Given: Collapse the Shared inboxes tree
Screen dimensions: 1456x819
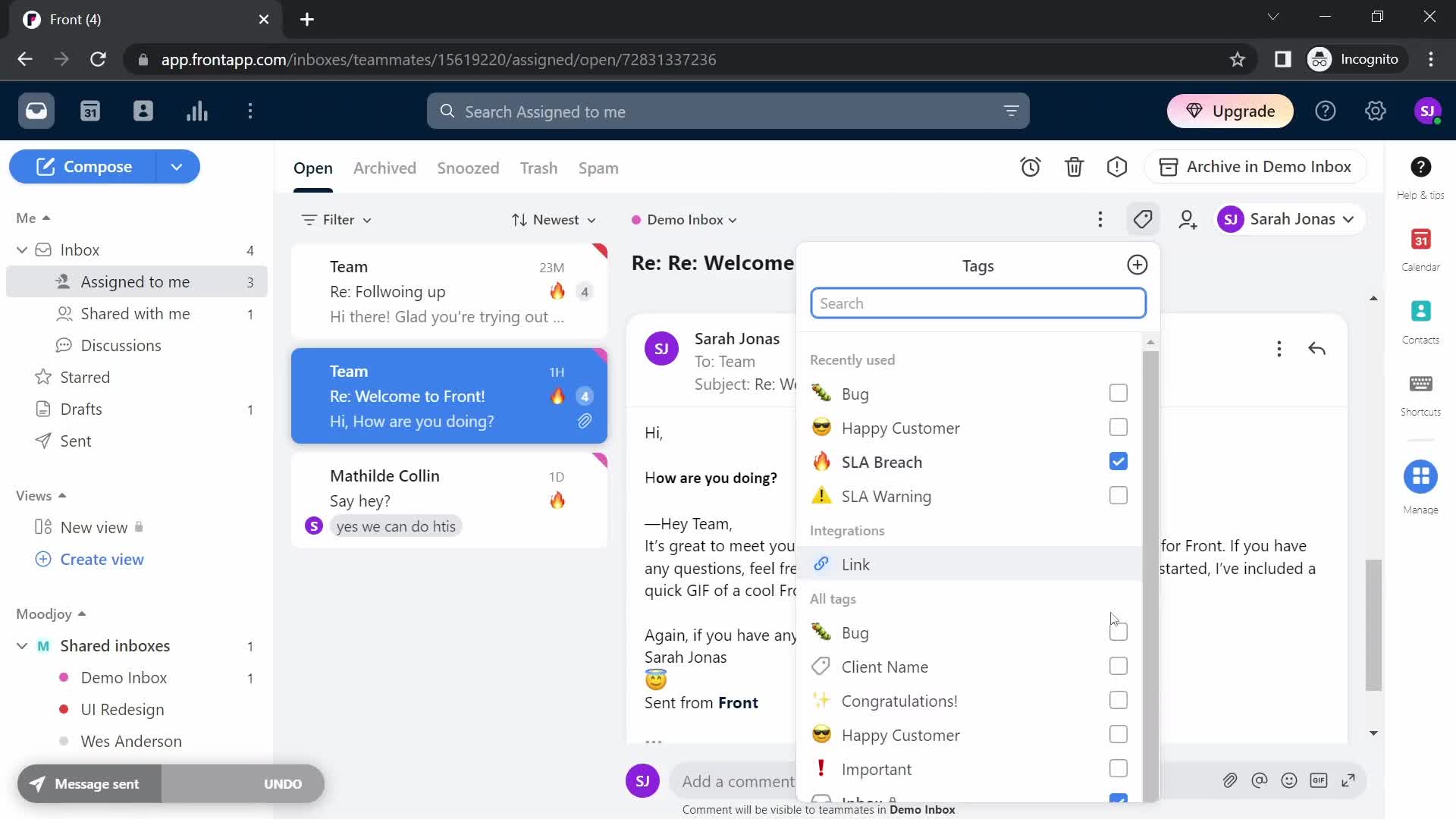Looking at the screenshot, I should 22,646.
